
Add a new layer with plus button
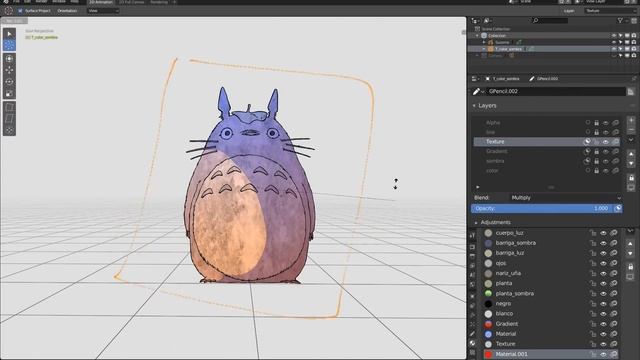631,121
